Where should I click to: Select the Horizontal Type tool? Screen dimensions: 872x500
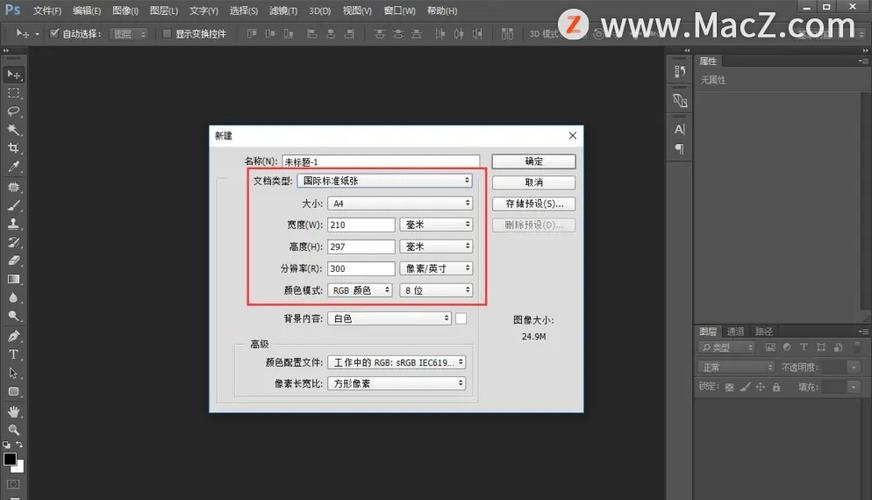pos(14,354)
